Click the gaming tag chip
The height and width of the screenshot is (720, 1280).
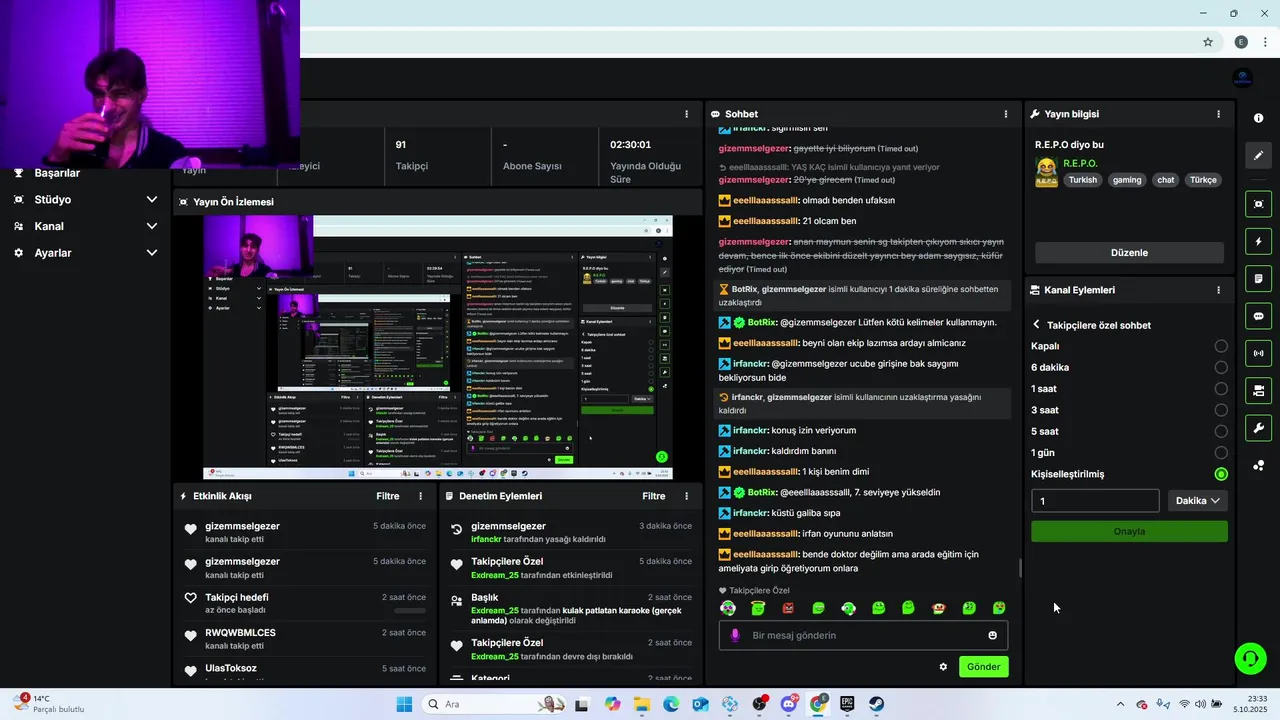[1127, 180]
